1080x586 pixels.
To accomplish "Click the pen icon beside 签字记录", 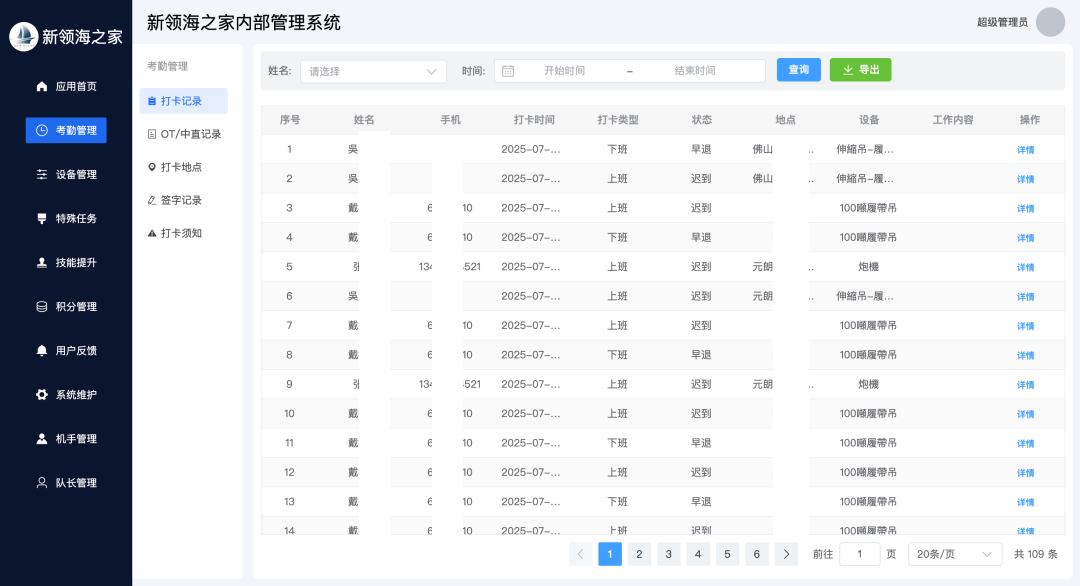I will tap(152, 200).
